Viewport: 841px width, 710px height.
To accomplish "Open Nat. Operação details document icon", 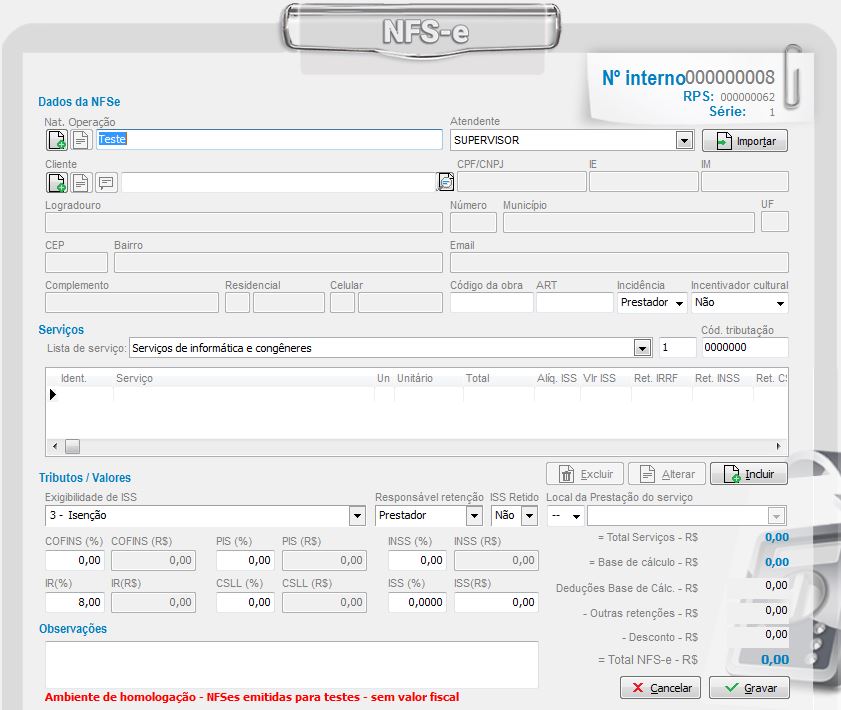I will 80,140.
